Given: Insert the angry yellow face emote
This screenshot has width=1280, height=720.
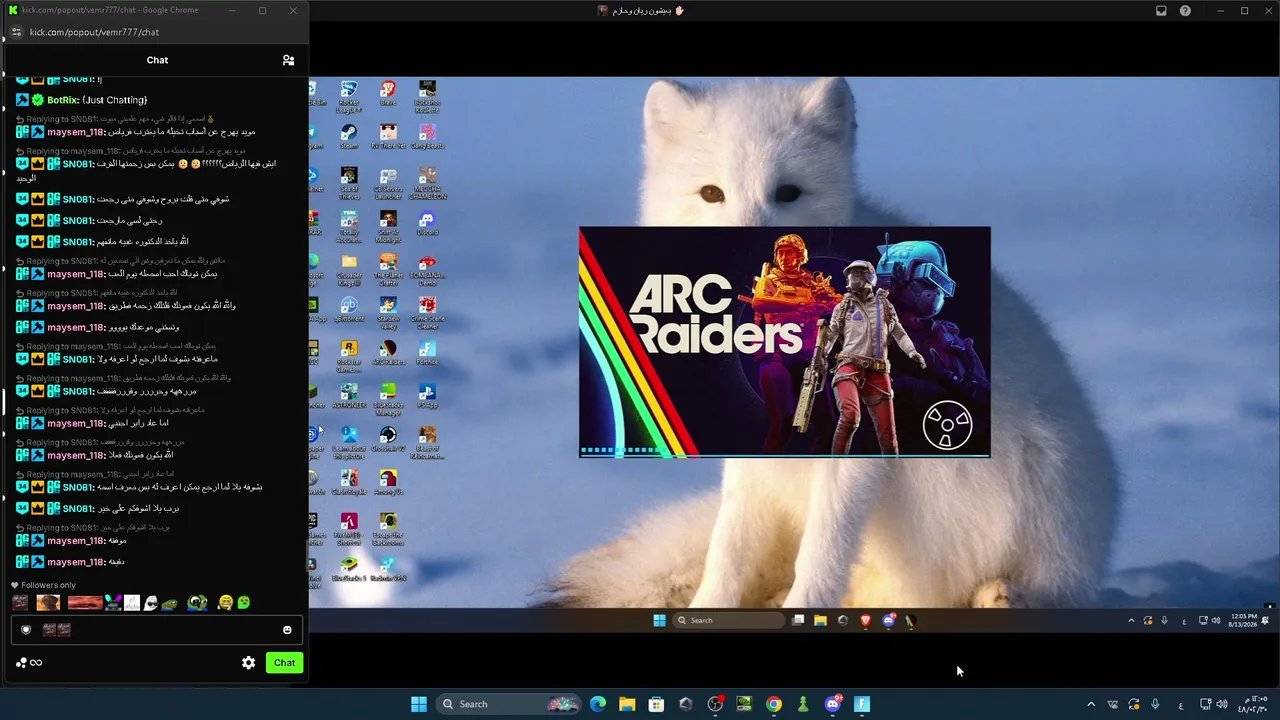Looking at the screenshot, I should 226,603.
